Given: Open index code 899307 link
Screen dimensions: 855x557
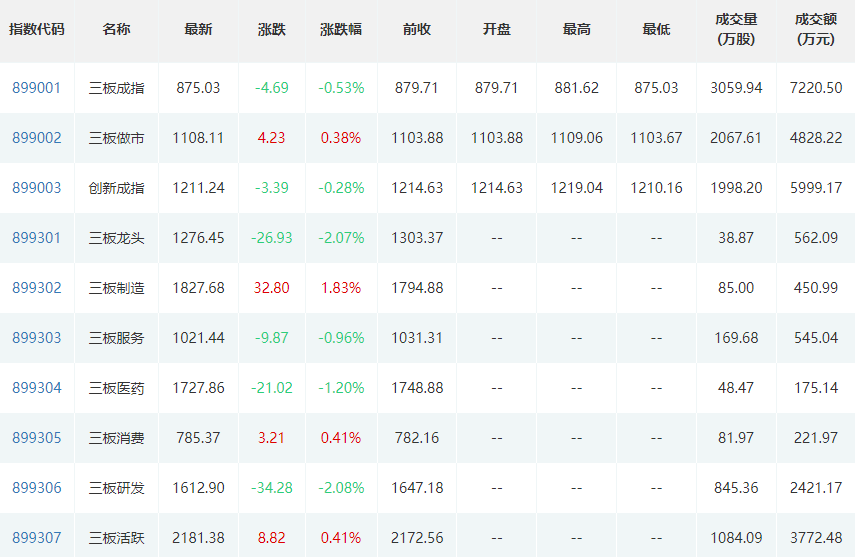Looking at the screenshot, I should (37, 538).
